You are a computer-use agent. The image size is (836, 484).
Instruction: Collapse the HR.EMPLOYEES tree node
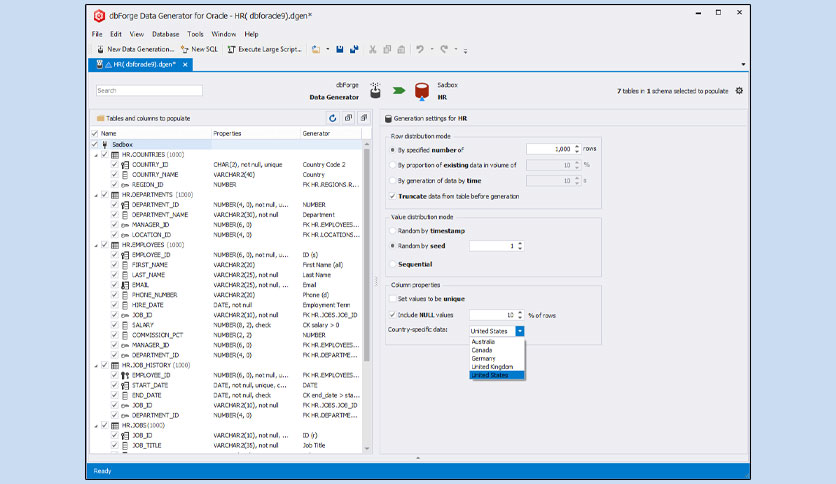click(x=96, y=245)
